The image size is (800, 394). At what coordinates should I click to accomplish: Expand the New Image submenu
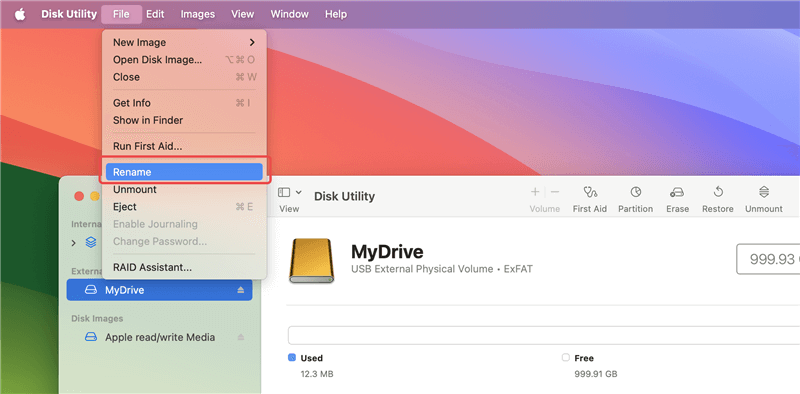[x=184, y=42]
